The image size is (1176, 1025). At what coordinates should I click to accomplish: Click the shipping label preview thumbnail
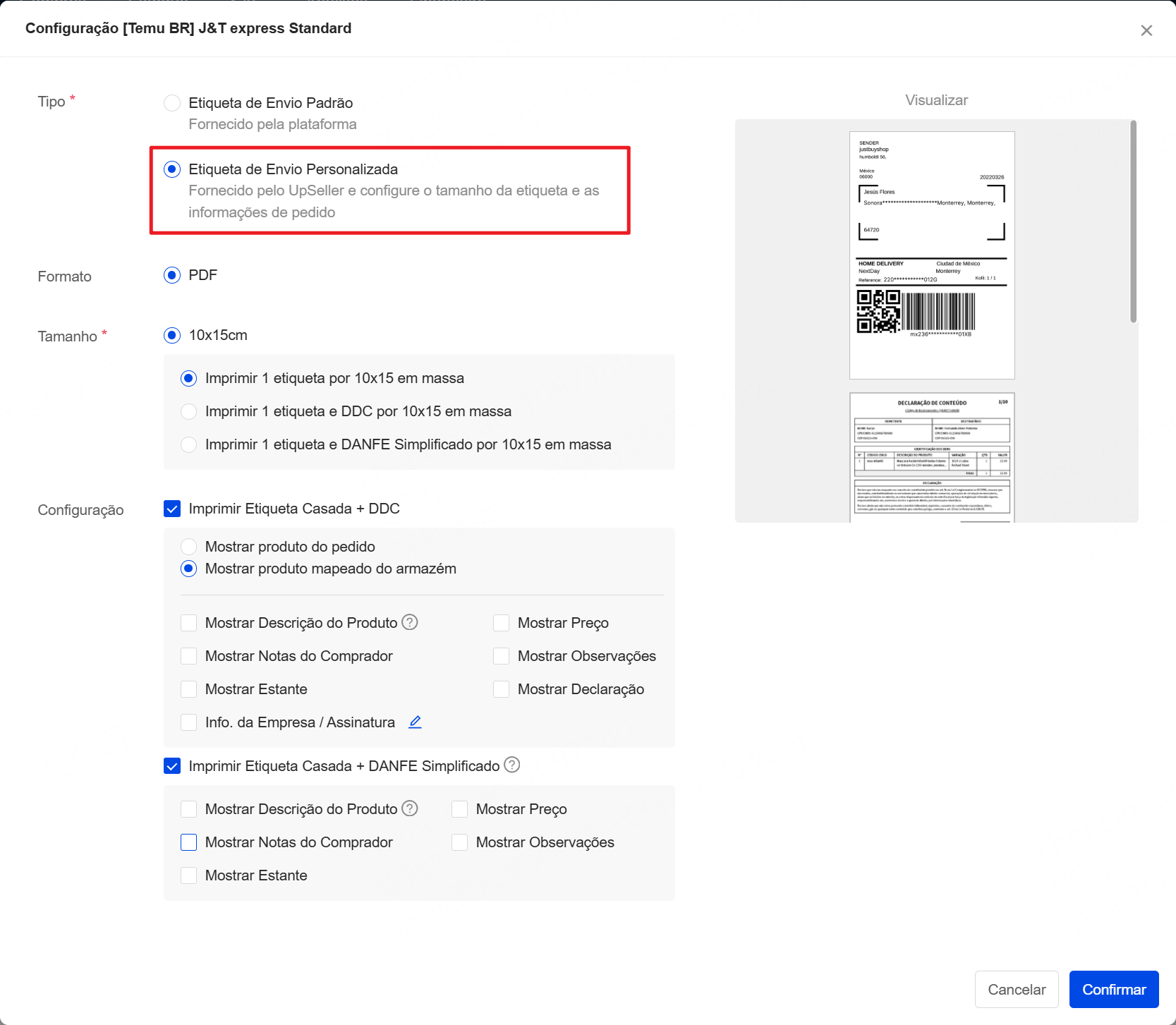(931, 255)
